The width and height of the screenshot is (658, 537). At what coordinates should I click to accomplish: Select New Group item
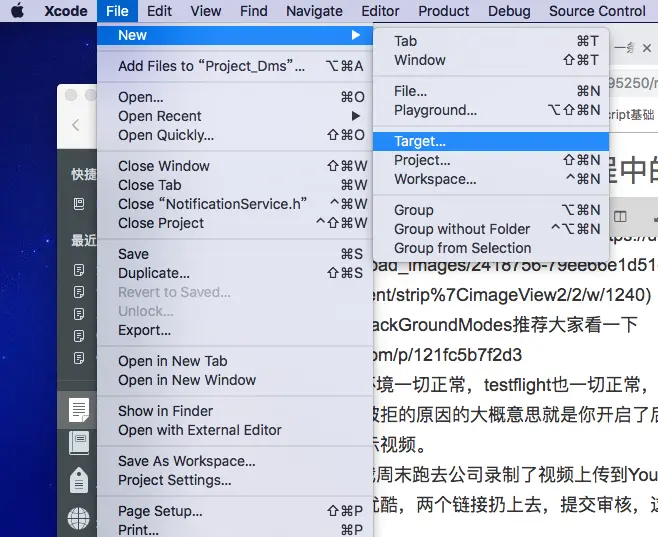tap(491, 210)
